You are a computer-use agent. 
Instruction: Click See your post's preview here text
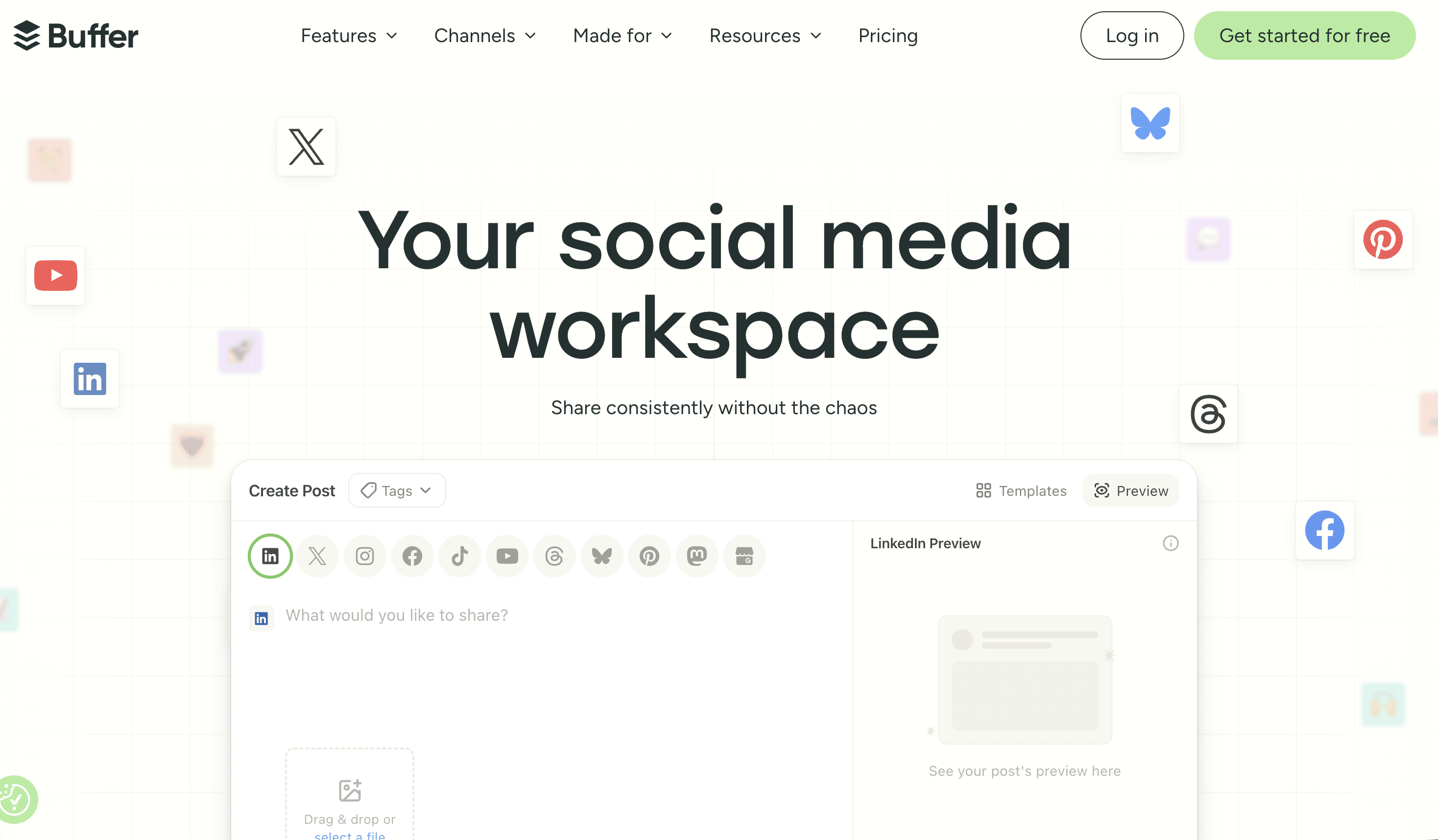tap(1024, 770)
